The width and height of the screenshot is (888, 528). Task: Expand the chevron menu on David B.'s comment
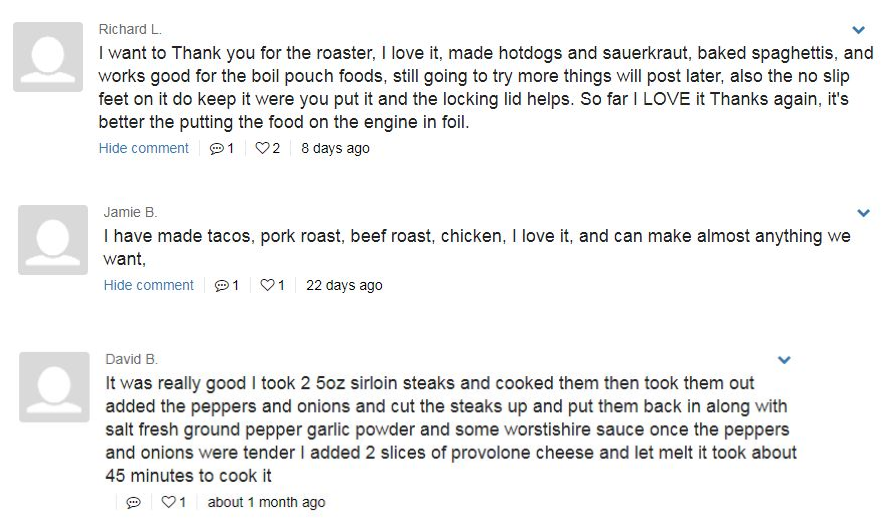784,360
